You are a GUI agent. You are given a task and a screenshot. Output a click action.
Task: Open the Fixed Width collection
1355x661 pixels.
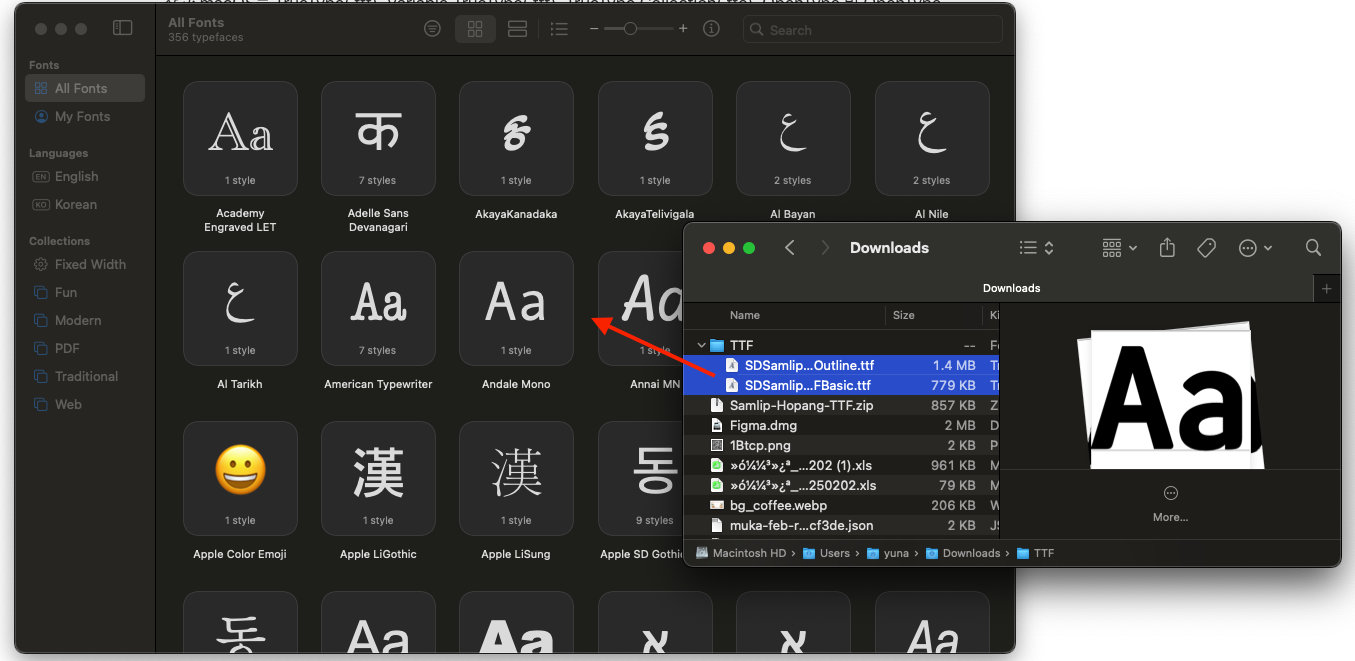[x=85, y=264]
